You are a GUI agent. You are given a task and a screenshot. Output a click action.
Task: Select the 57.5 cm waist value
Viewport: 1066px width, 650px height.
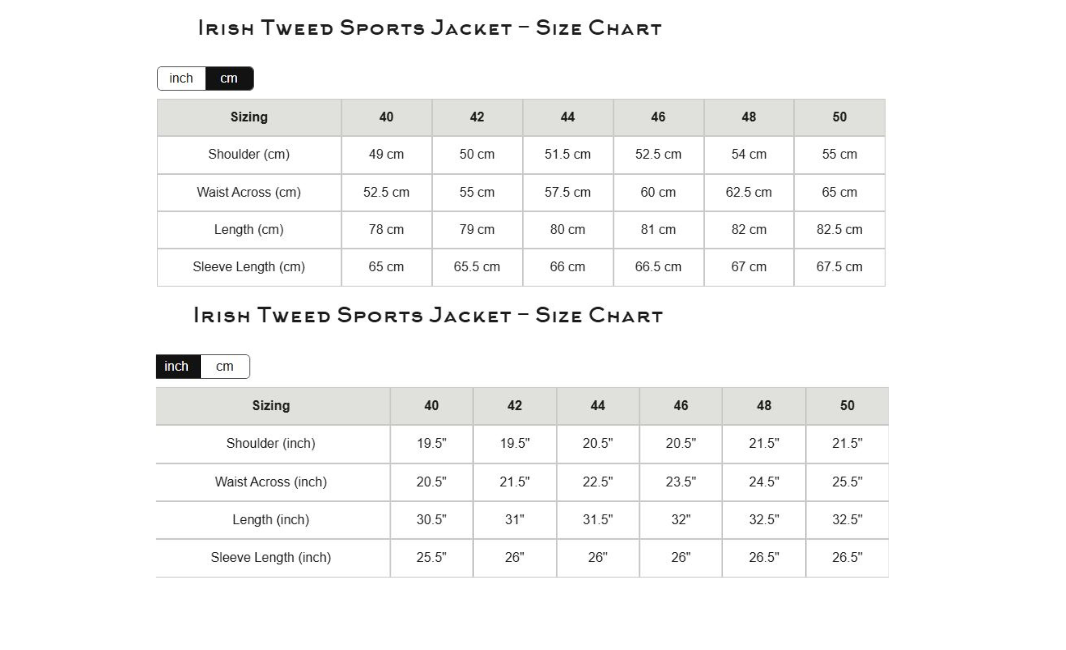tap(567, 192)
